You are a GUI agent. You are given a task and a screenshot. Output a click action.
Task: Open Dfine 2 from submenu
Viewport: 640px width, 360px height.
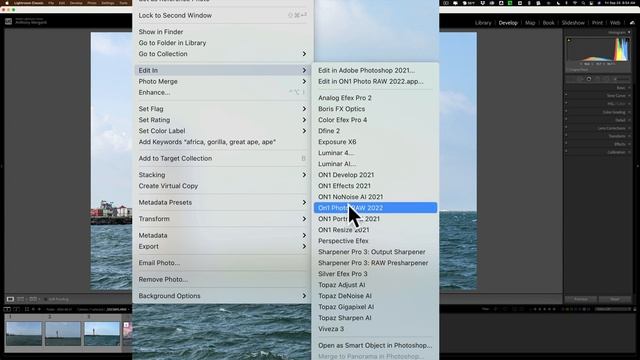click(329, 131)
